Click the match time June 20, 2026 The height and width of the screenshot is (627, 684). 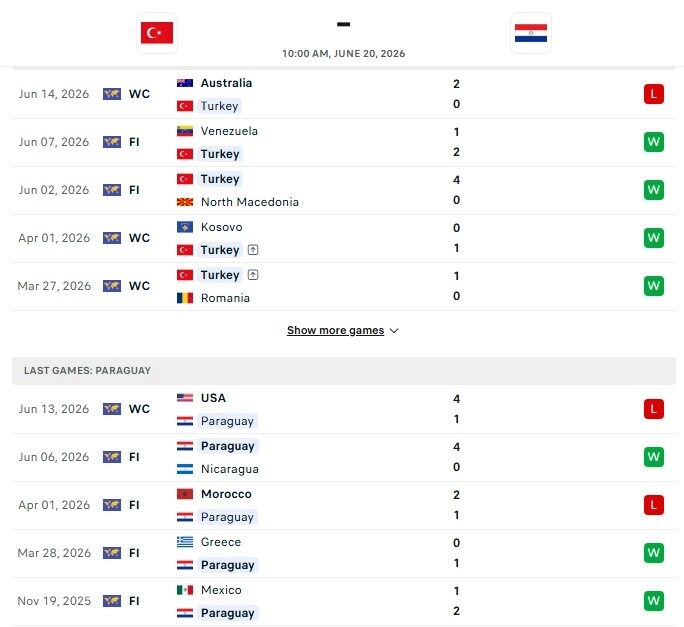pyautogui.click(x=343, y=54)
